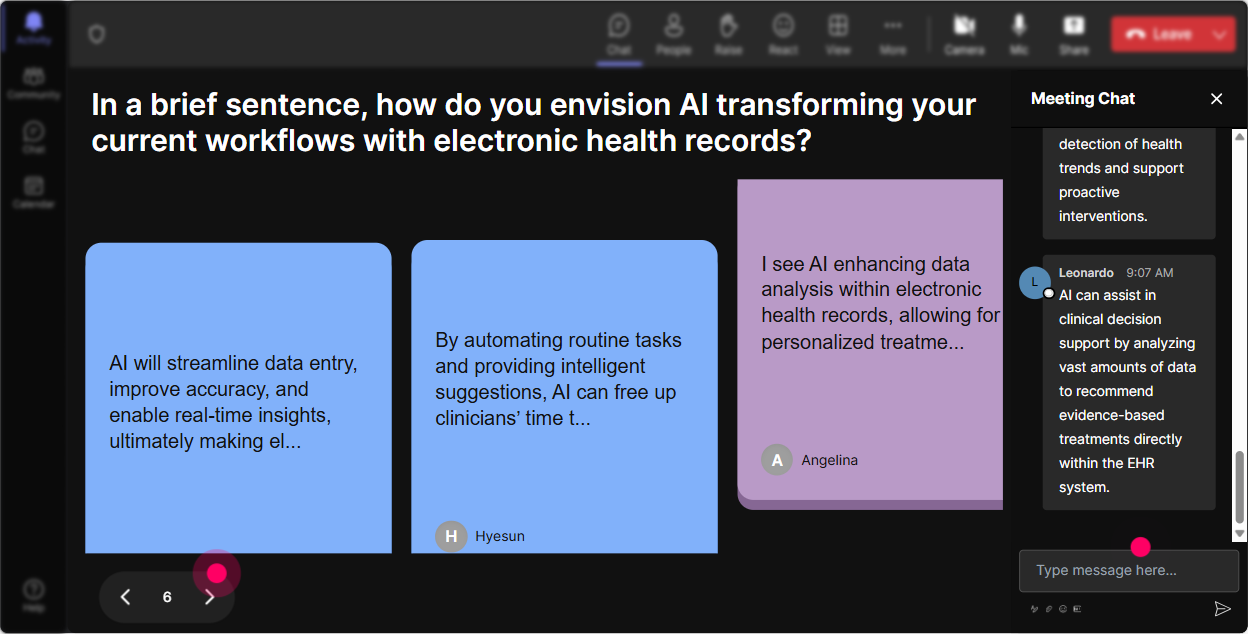Click into the Type message here field

point(1129,570)
